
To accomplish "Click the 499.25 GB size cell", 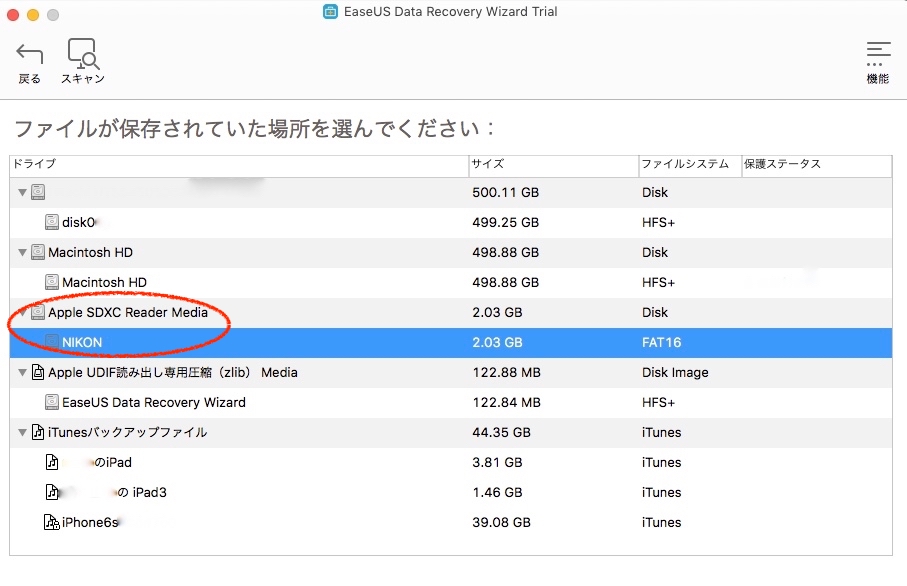I will [506, 223].
